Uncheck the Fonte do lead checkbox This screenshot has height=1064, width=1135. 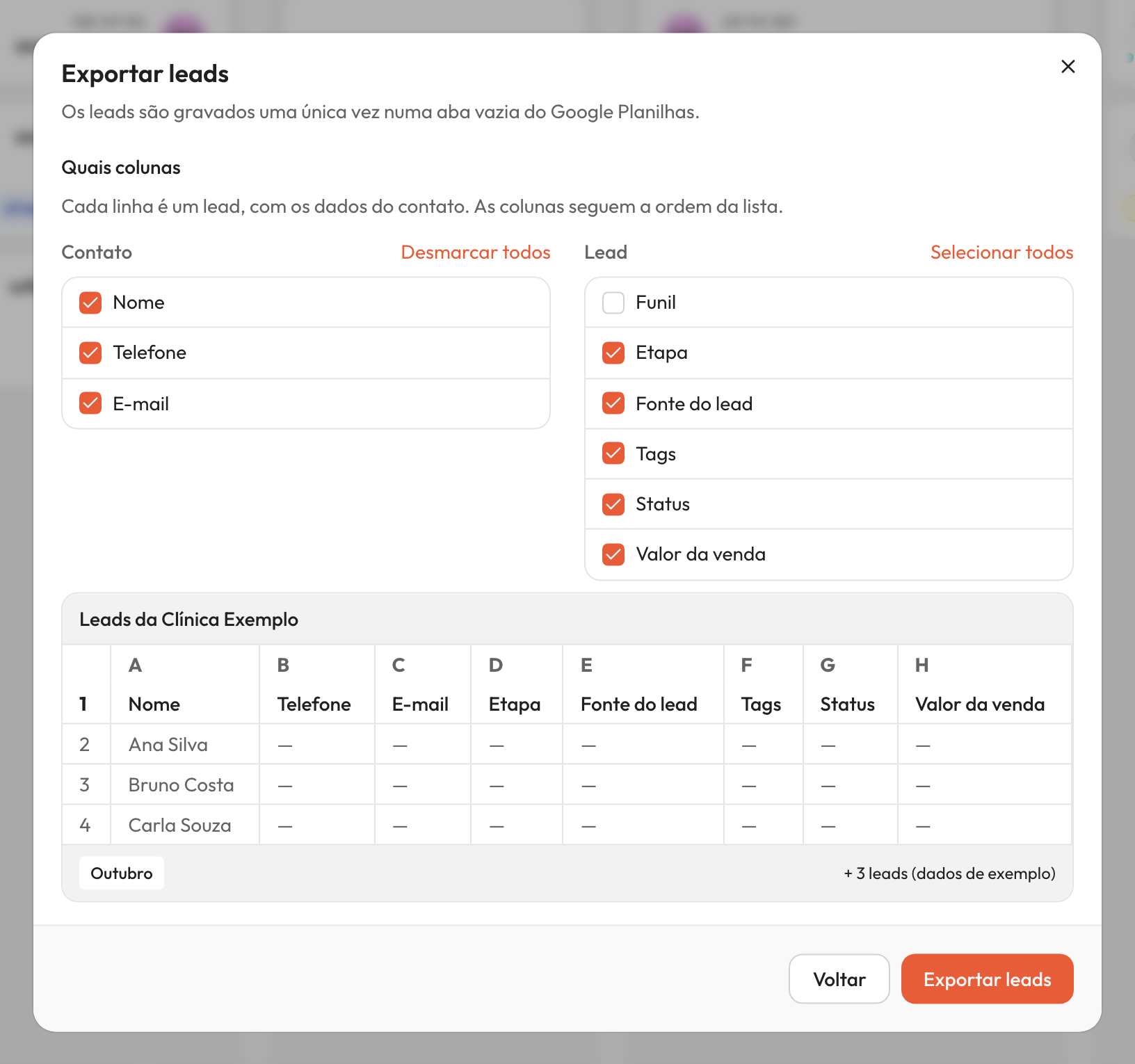coord(613,403)
